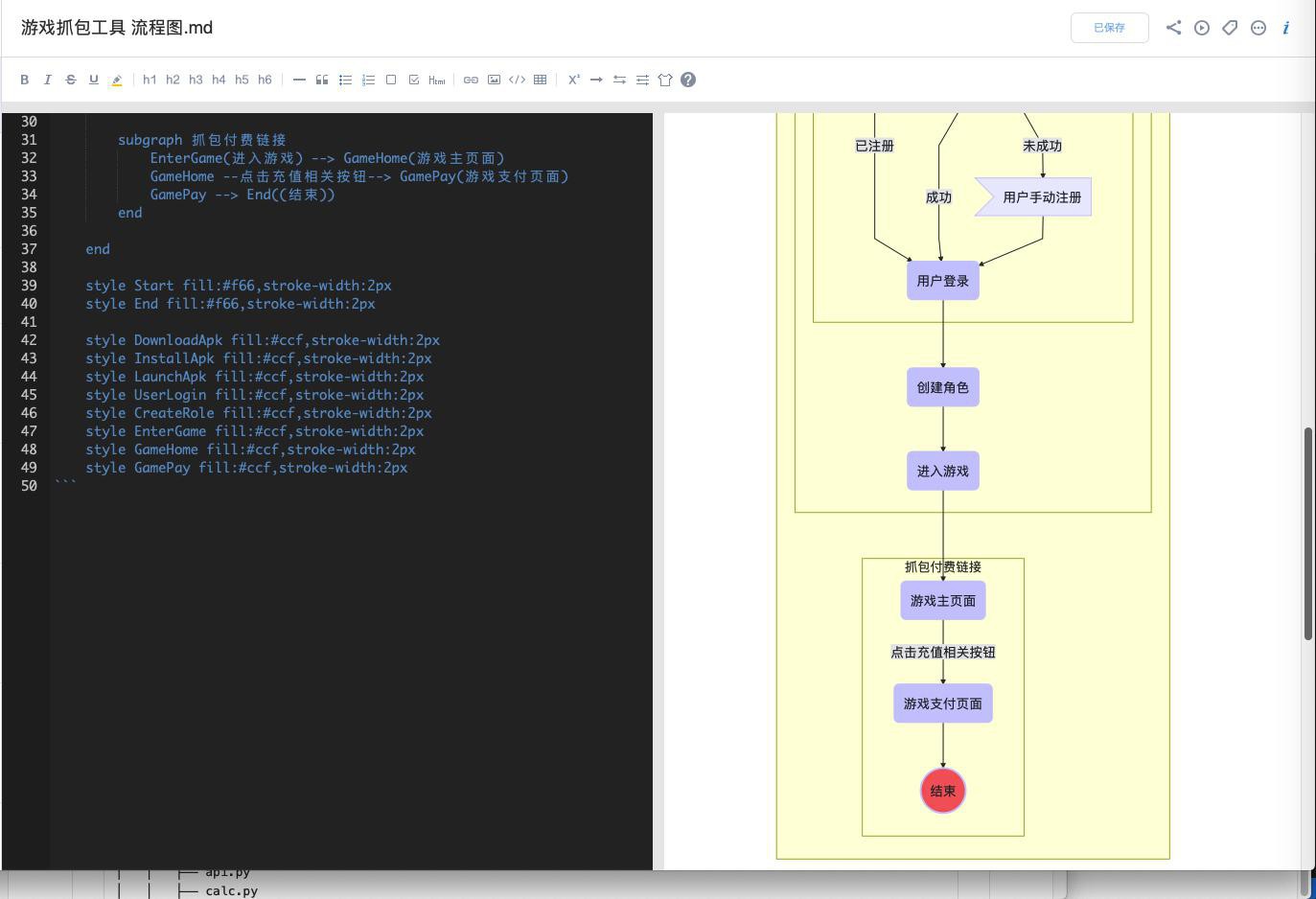The height and width of the screenshot is (899, 1316).
Task: Click the 成功 edge label in the flowchart
Action: [x=938, y=197]
